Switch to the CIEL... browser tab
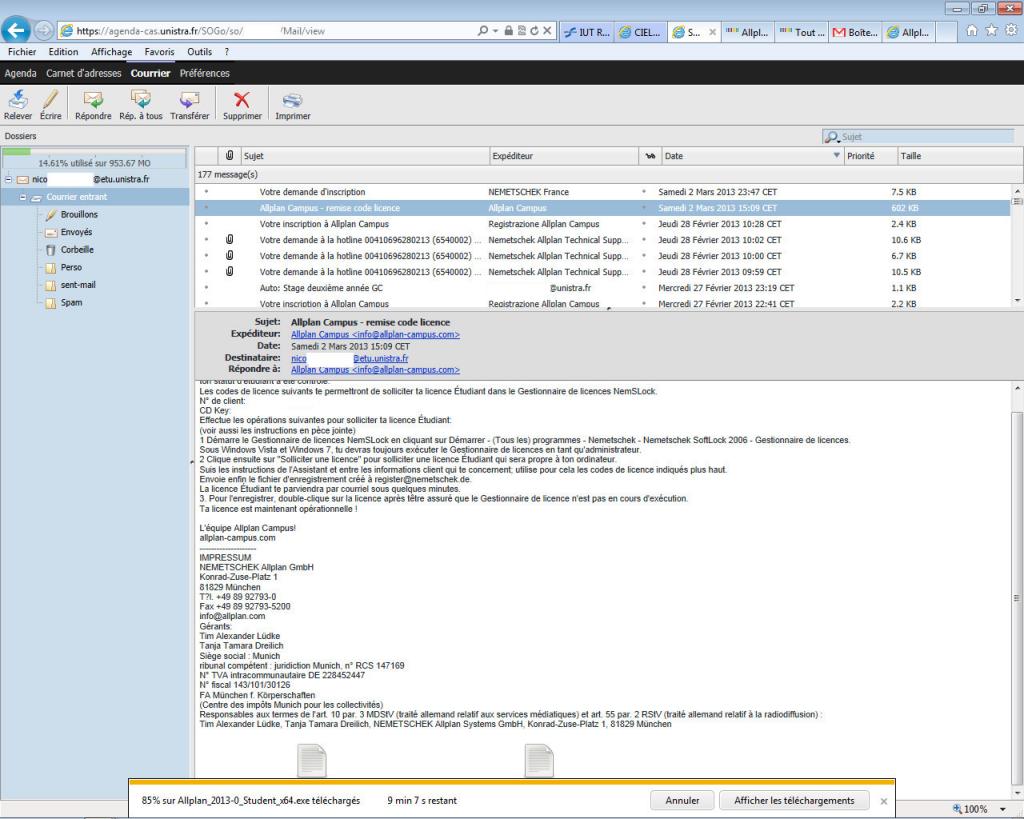The image size is (1024, 819). (640, 31)
